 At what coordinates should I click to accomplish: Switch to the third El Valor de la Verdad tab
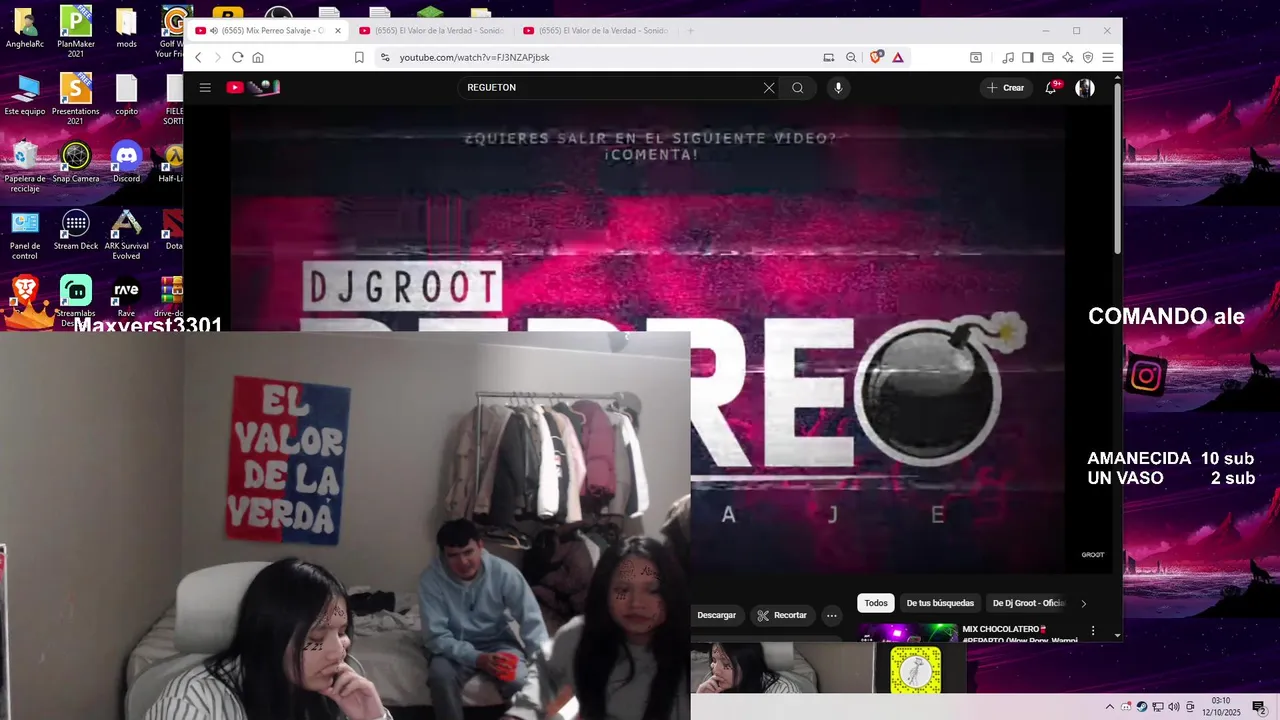[x=595, y=31]
